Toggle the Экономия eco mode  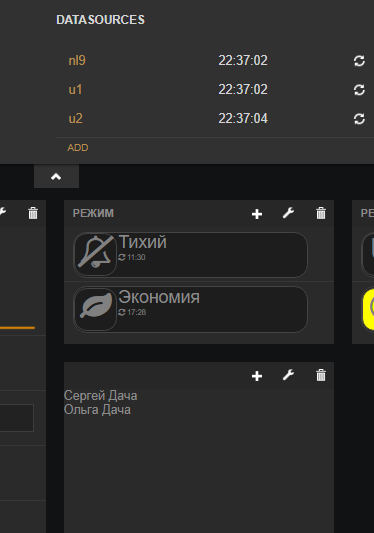pos(190,309)
